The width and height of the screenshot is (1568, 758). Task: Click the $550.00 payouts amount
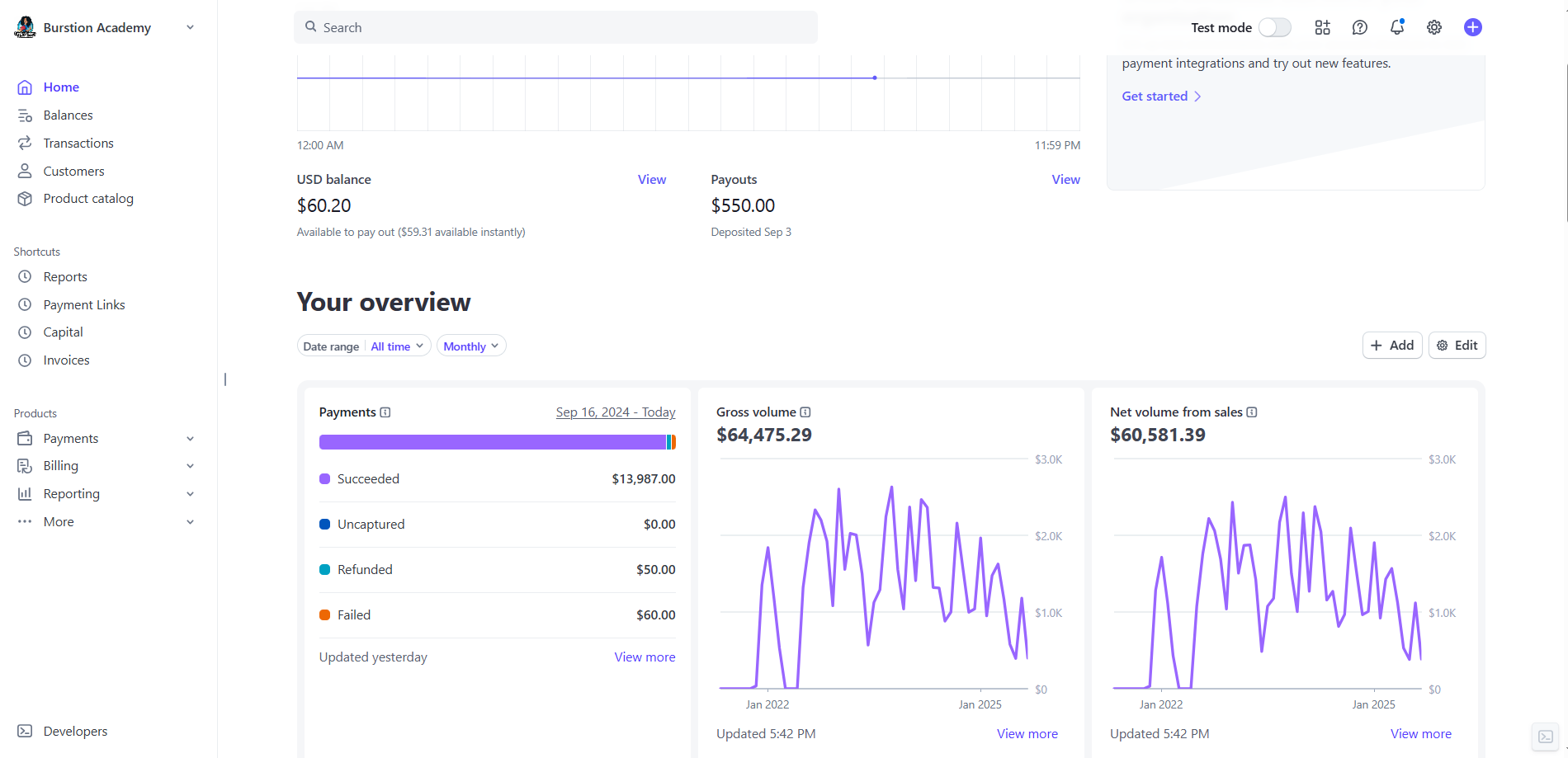click(x=743, y=206)
